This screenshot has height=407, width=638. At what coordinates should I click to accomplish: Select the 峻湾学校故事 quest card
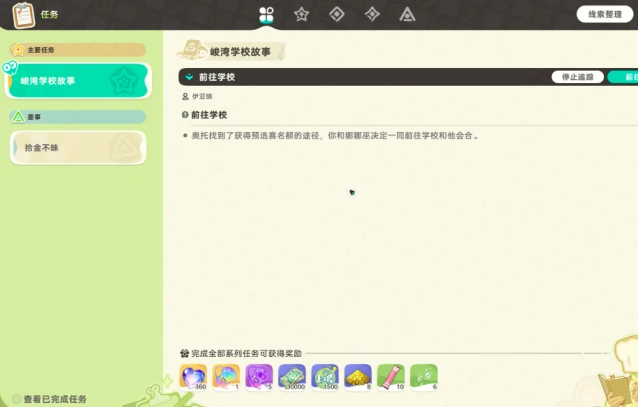pos(78,81)
